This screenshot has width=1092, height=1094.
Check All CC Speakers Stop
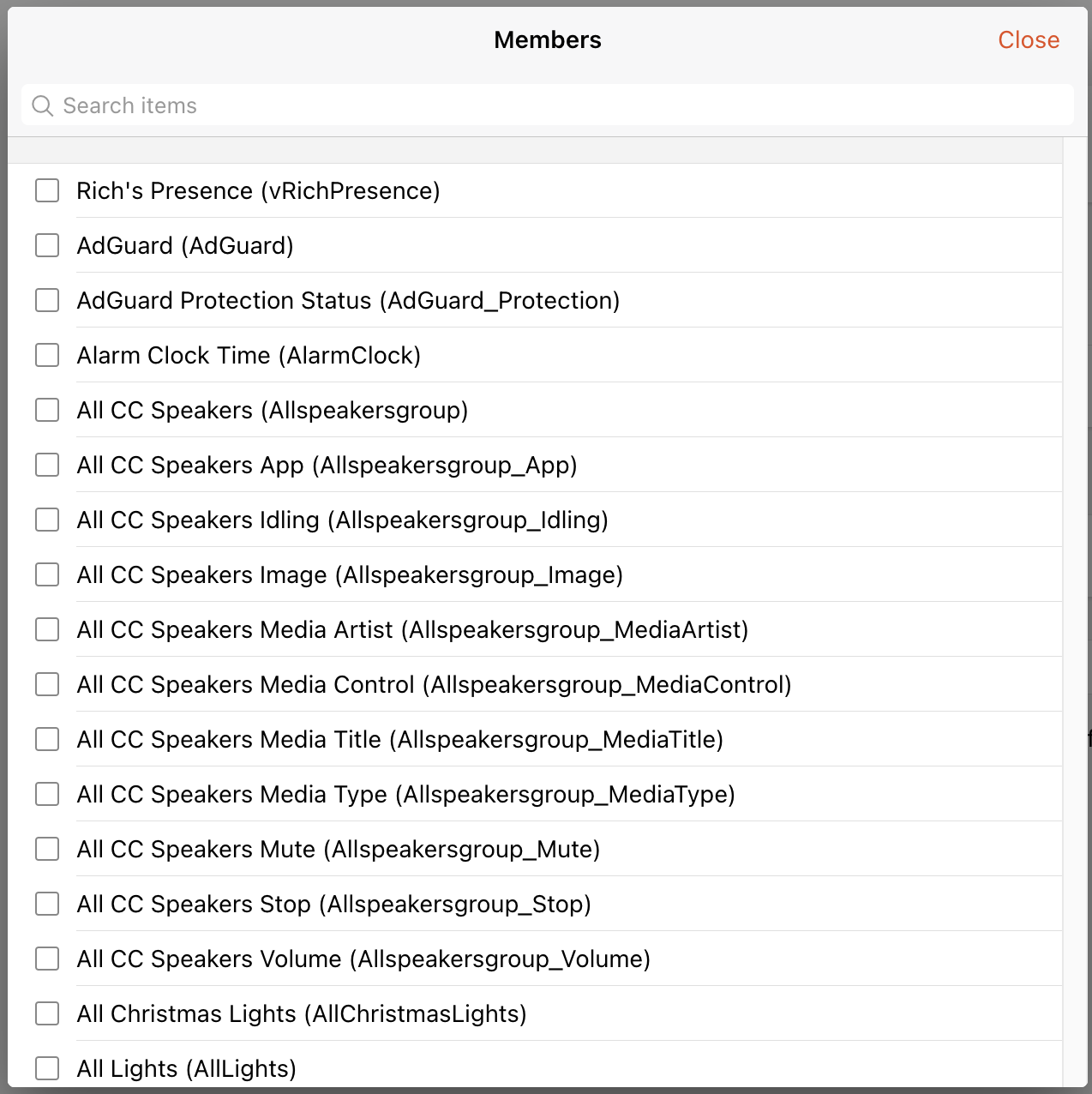click(46, 904)
